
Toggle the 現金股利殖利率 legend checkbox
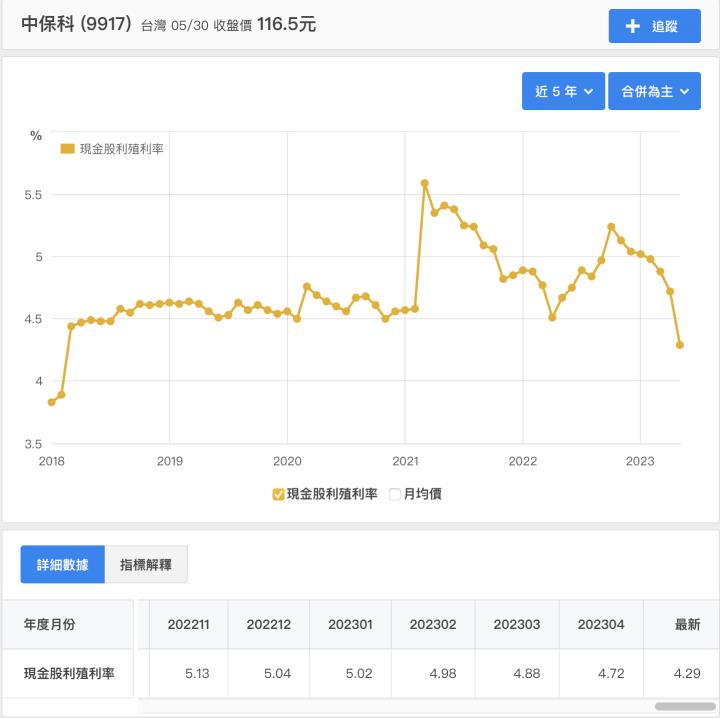(x=279, y=493)
